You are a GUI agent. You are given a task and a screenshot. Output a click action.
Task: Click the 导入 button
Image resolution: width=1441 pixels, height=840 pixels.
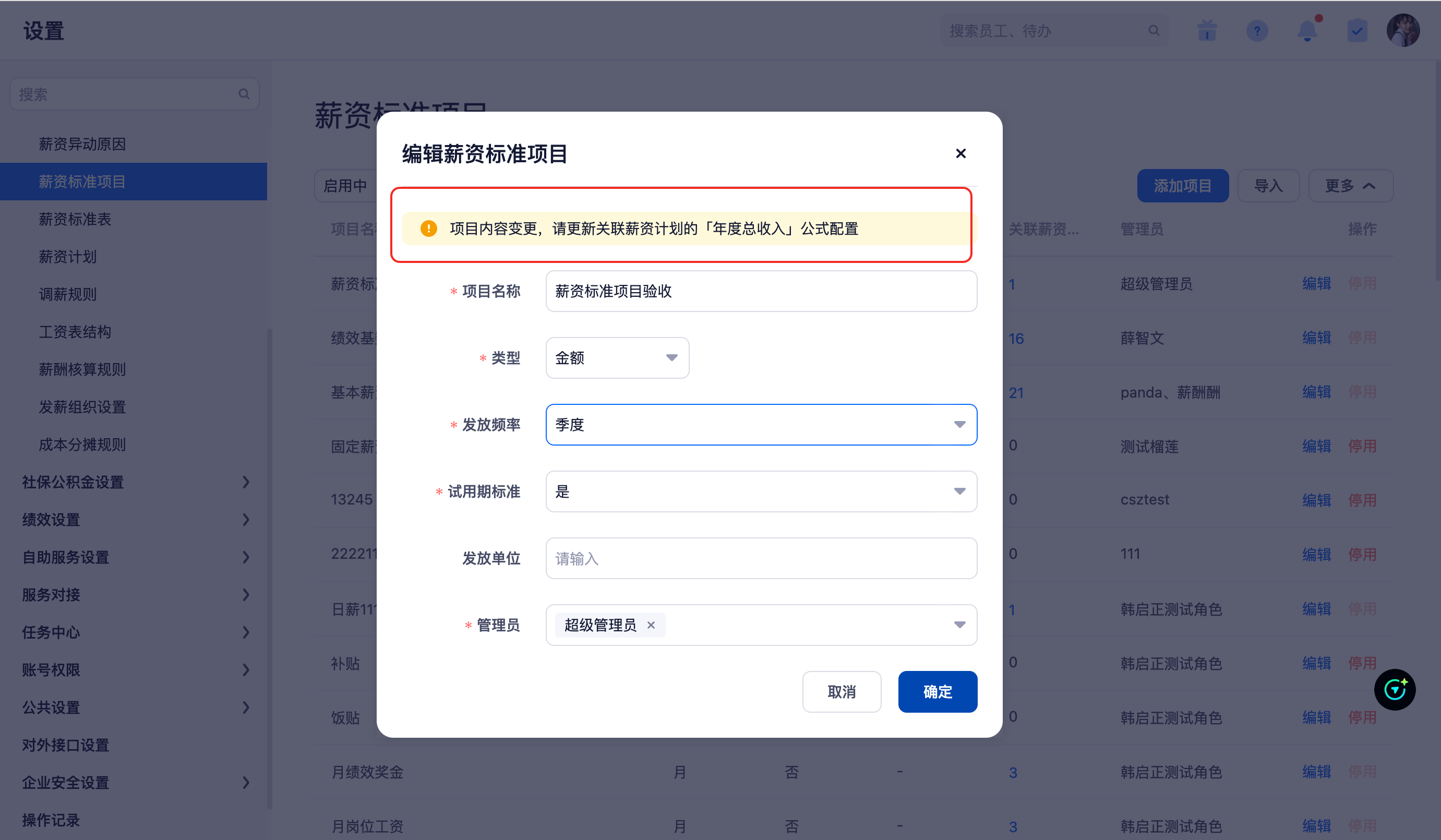[1268, 186]
